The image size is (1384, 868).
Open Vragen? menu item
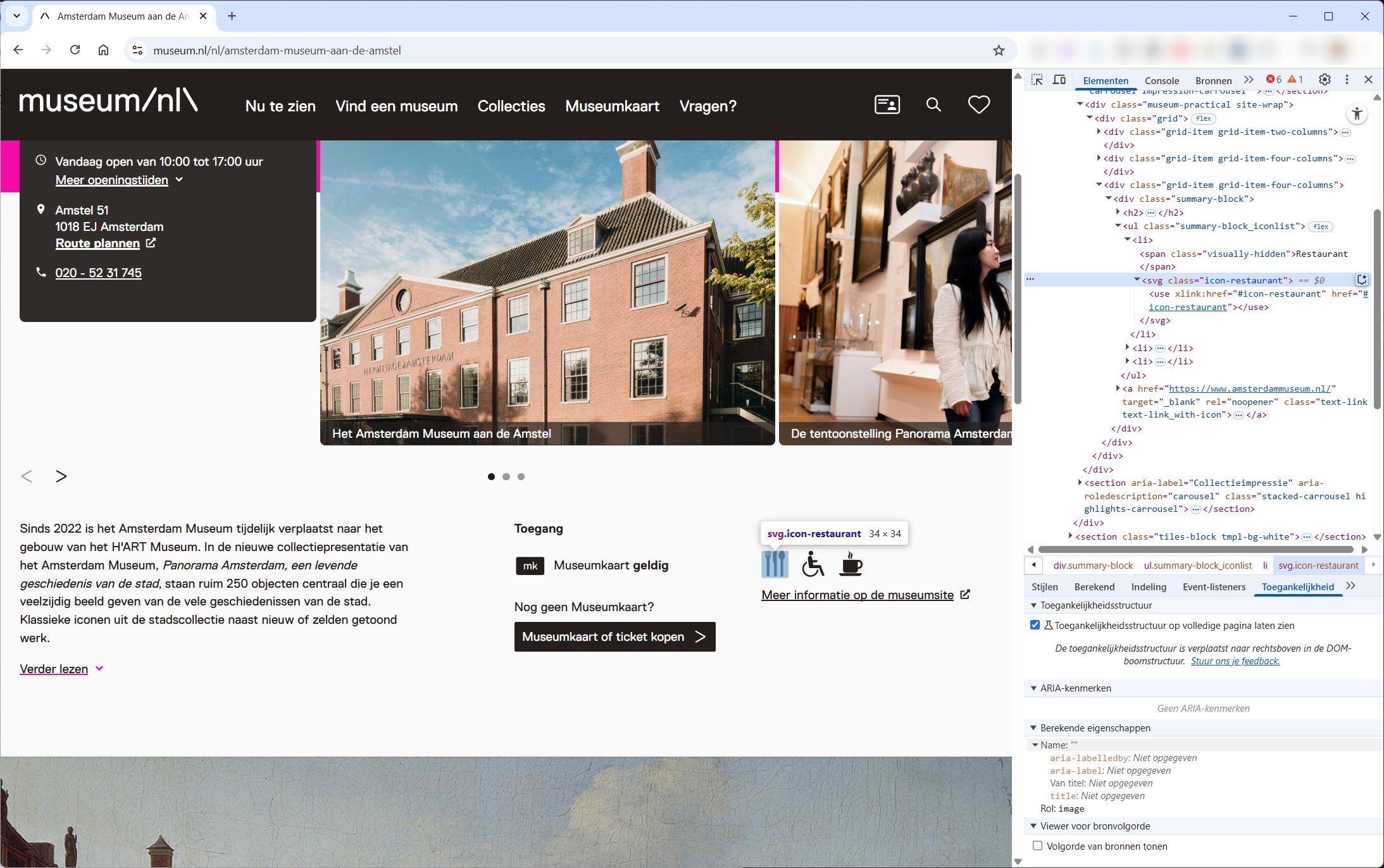point(708,106)
